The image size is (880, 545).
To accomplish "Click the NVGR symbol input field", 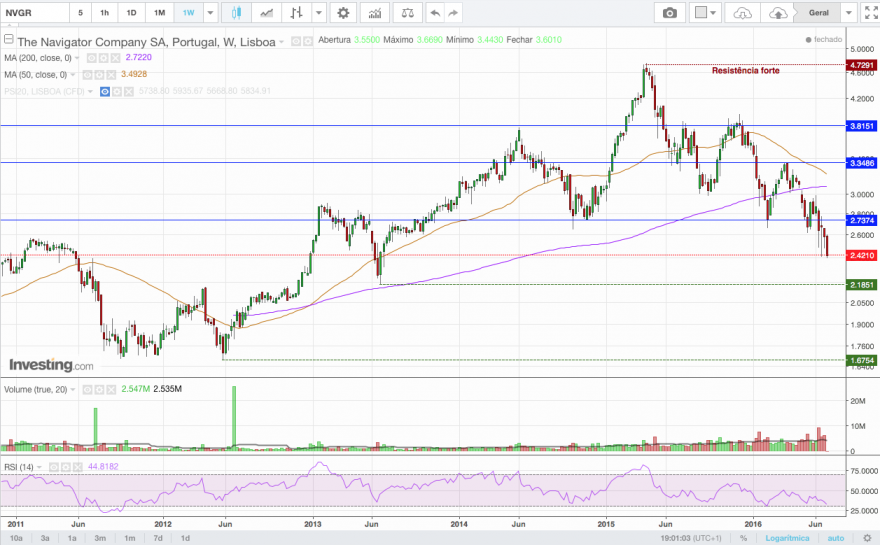I will pos(35,12).
